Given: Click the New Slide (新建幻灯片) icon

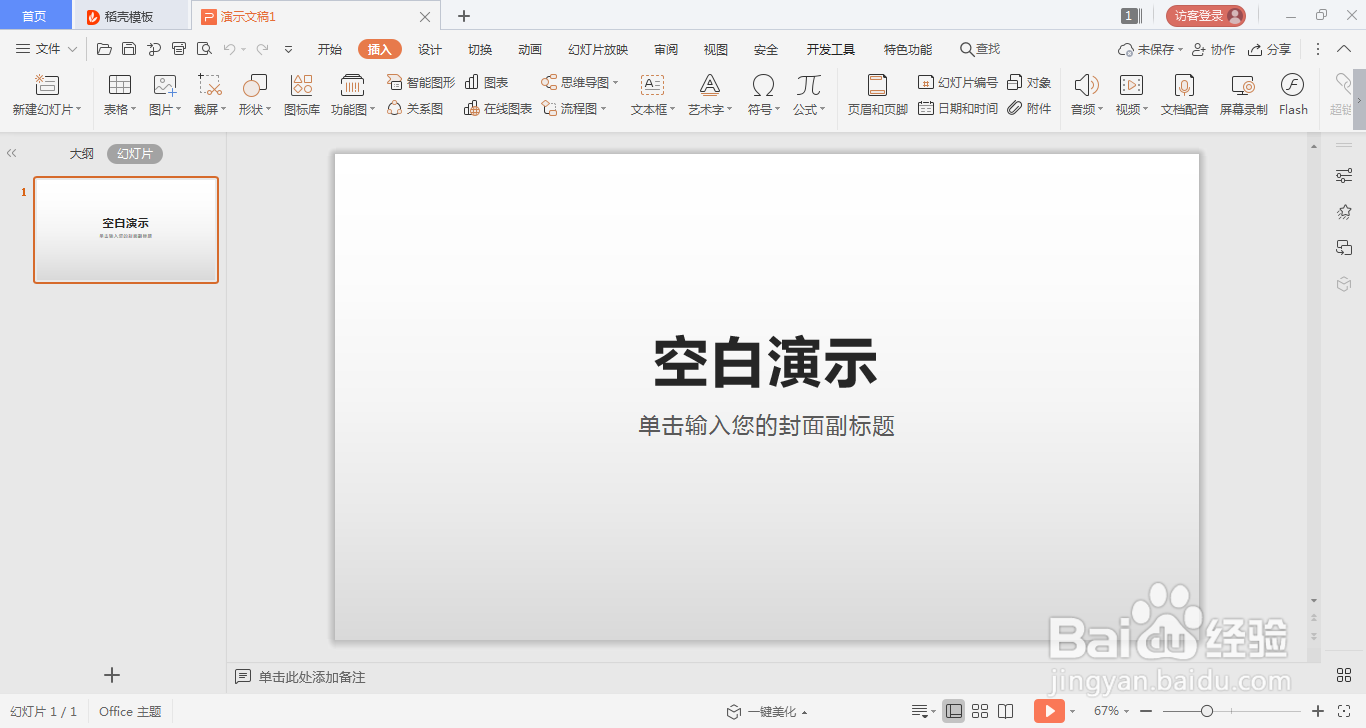Looking at the screenshot, I should (x=47, y=85).
